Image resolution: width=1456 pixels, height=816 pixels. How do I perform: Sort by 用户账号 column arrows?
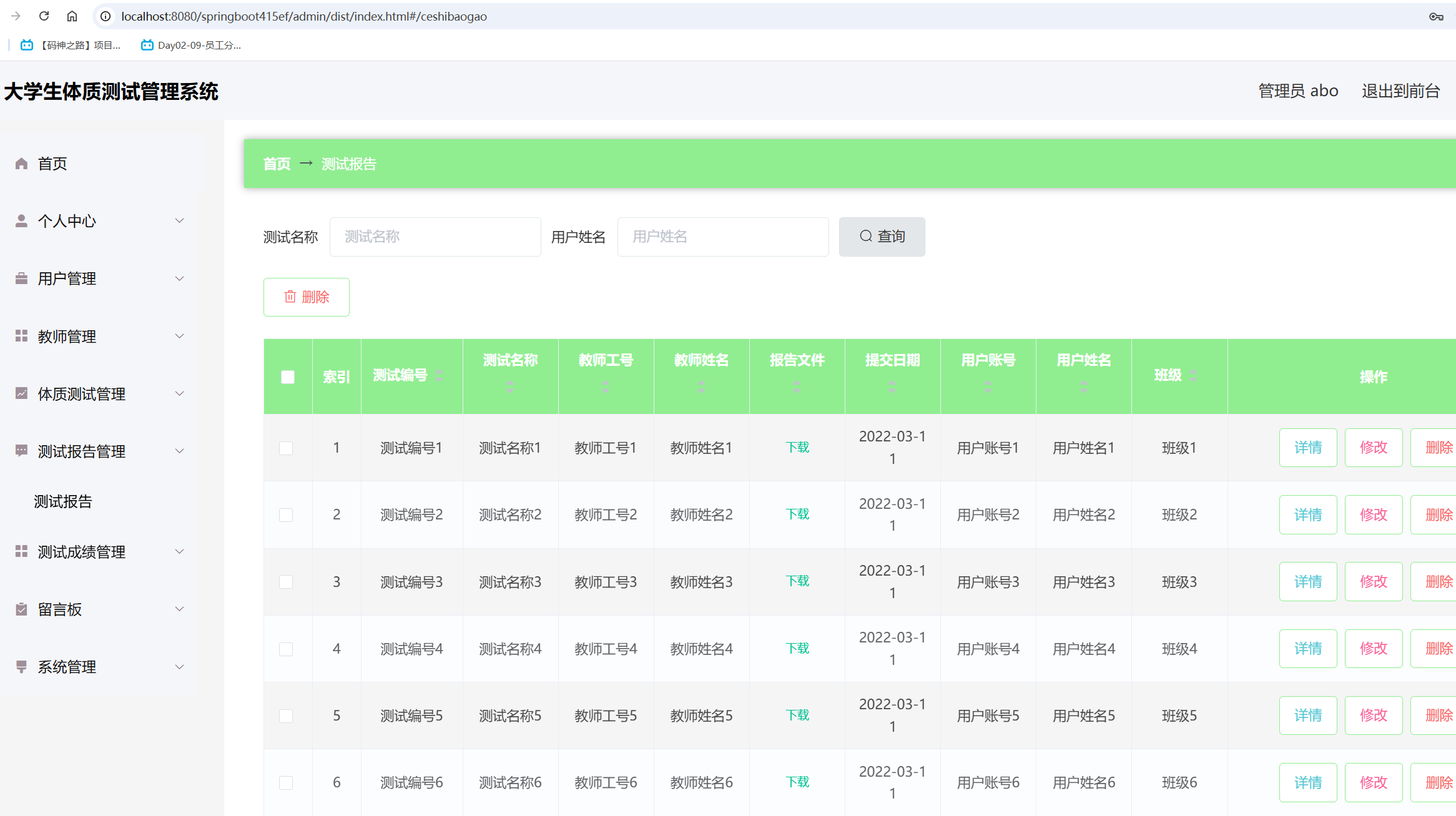988,386
